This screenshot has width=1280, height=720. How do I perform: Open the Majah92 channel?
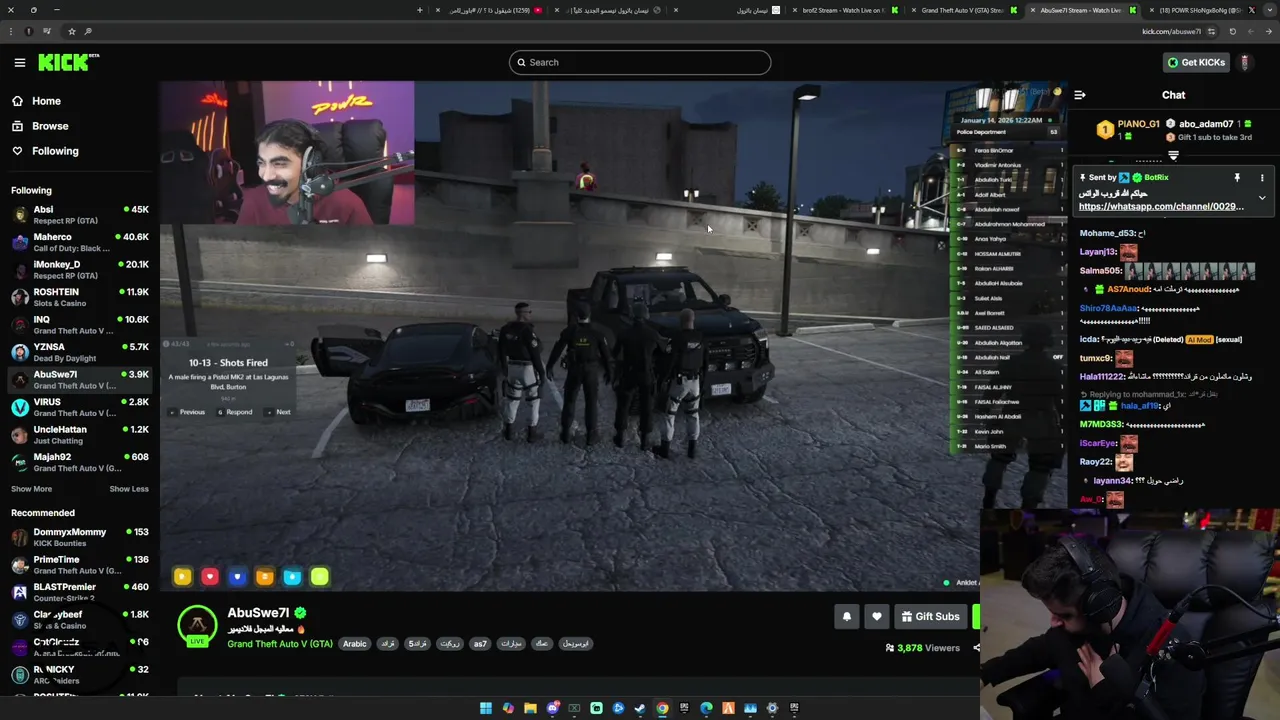pyautogui.click(x=80, y=462)
